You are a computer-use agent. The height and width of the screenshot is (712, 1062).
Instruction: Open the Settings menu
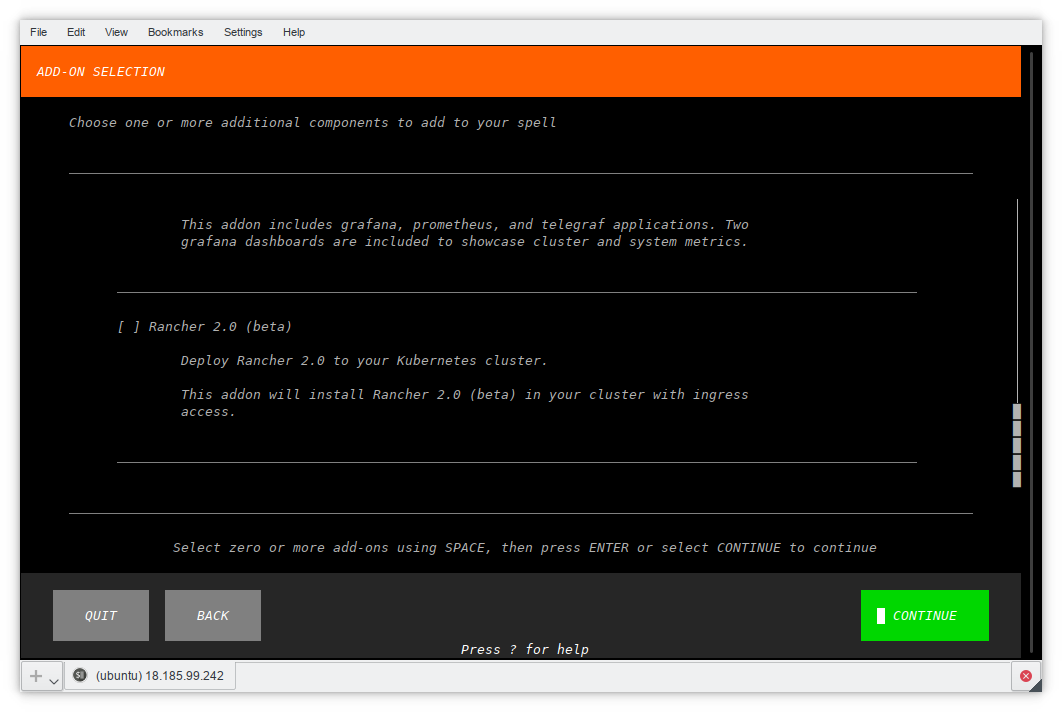tap(242, 32)
